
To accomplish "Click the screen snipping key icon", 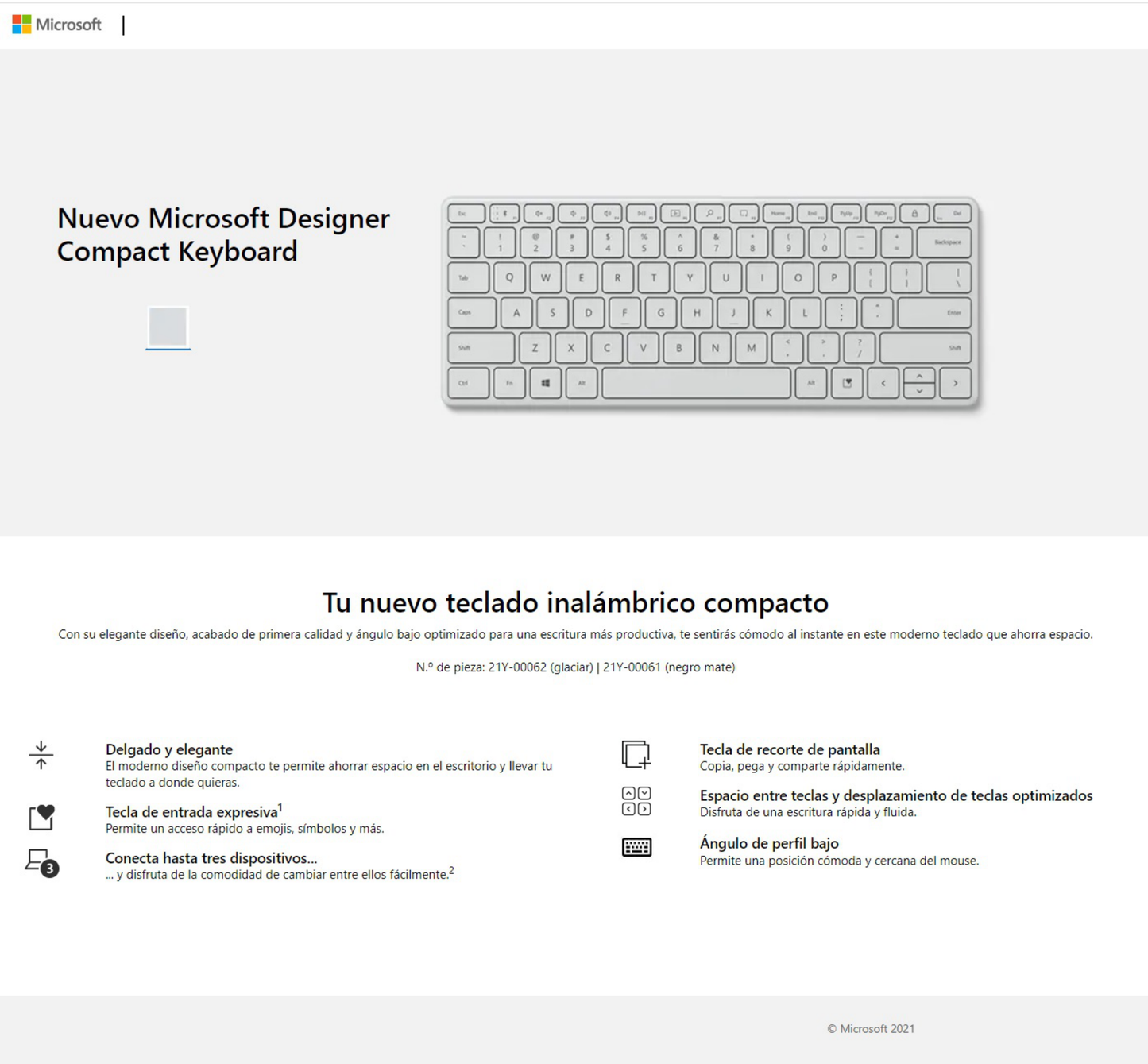I will click(636, 754).
